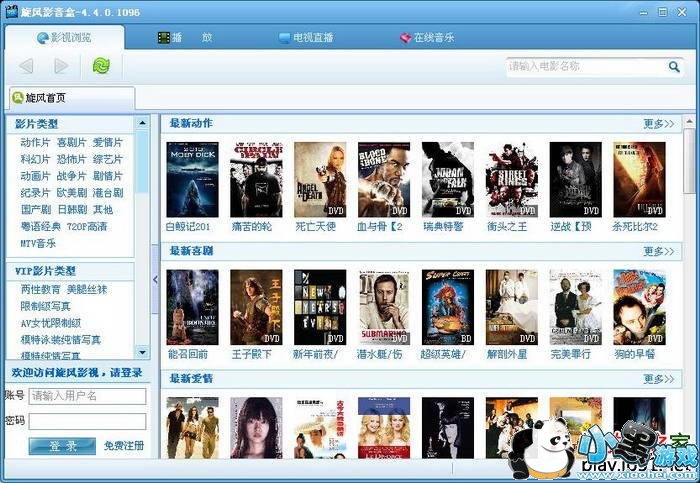Select MTV音乐 category
The width and height of the screenshot is (700, 483).
tap(38, 243)
